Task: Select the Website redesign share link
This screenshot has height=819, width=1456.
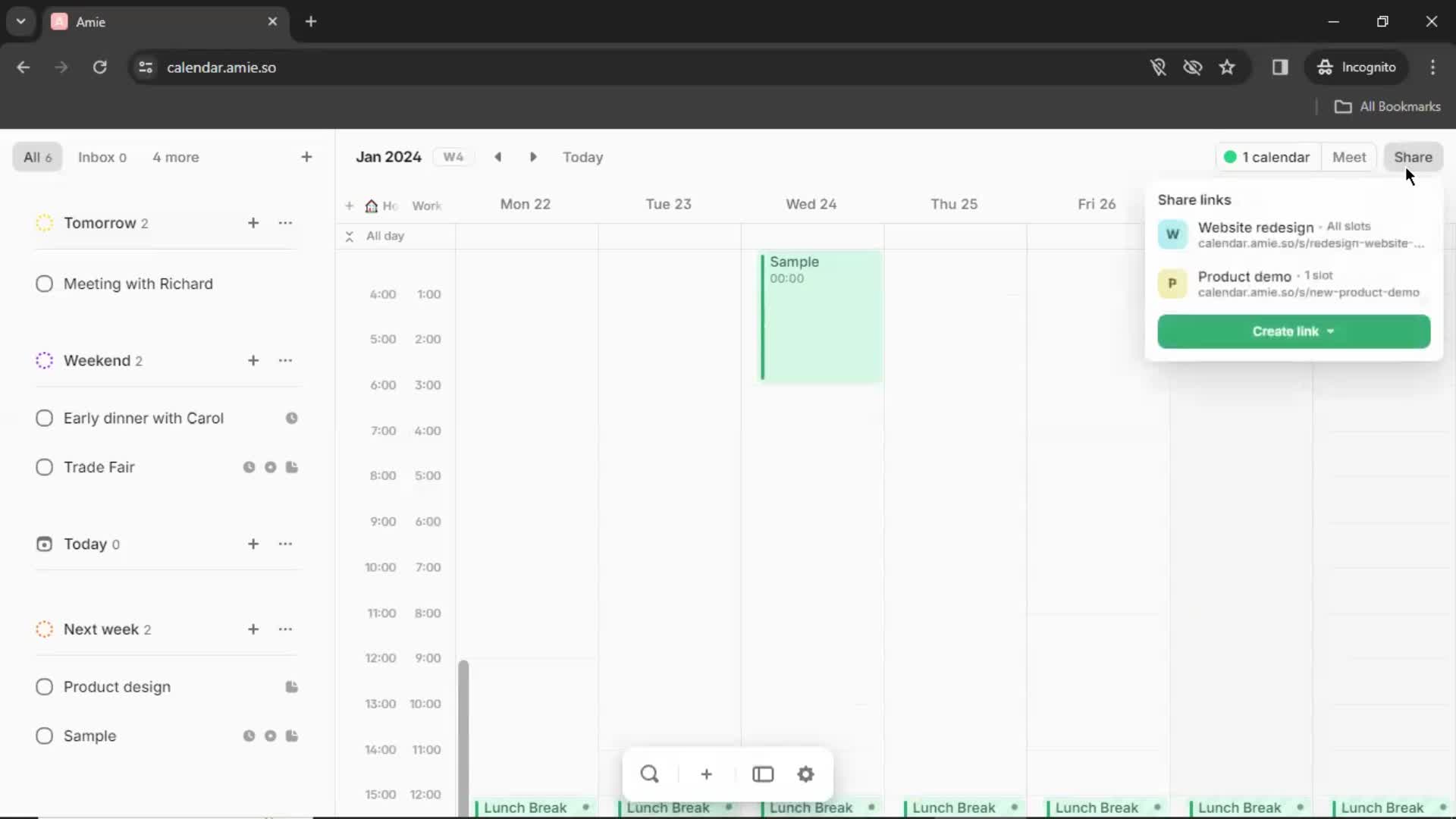Action: pos(1290,233)
